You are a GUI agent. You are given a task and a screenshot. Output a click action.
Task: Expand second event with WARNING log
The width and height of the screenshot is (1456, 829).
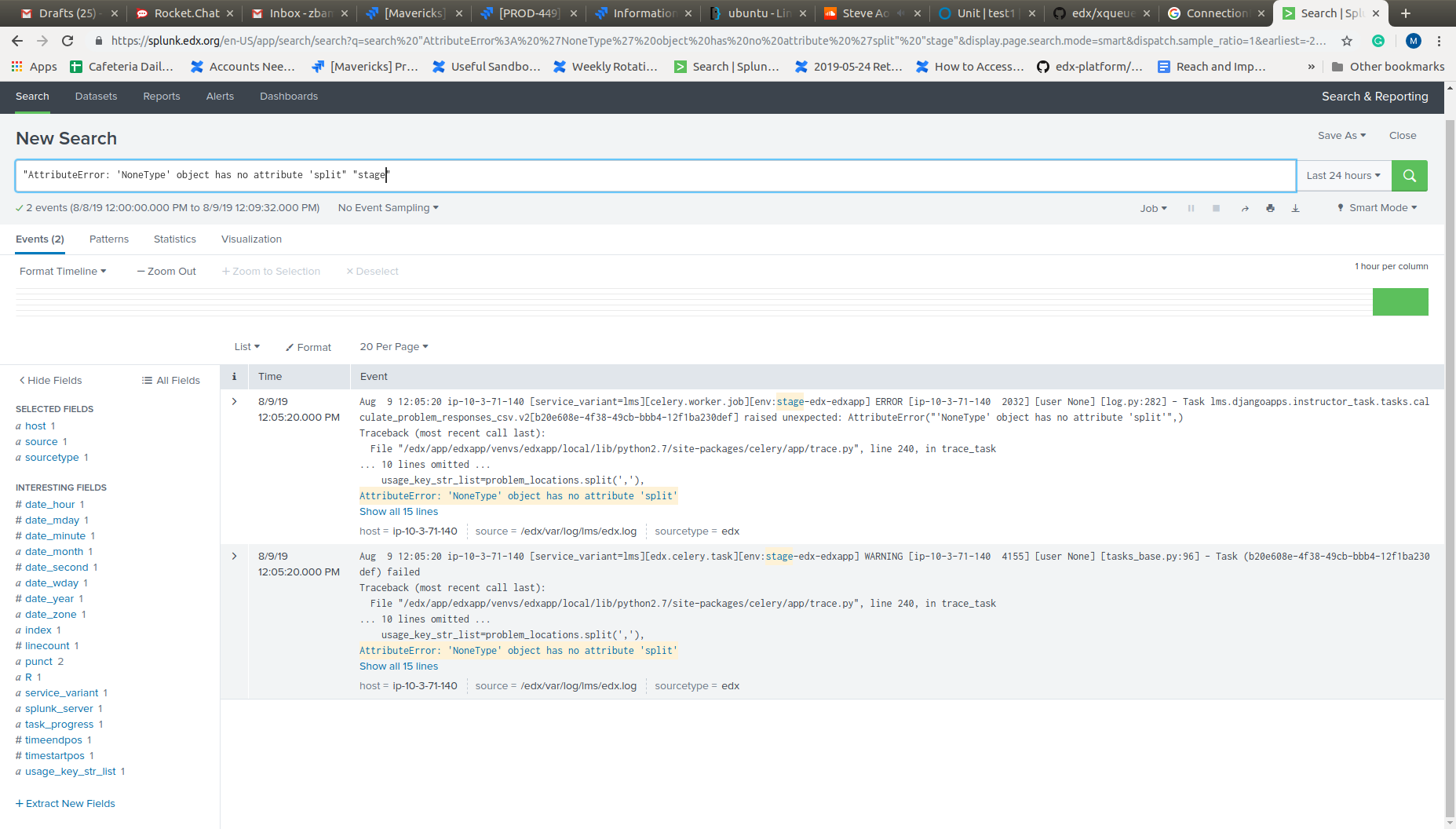pos(234,556)
